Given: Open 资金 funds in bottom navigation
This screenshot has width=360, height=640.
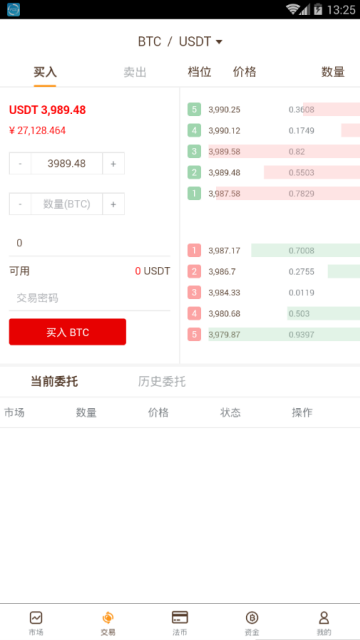Looking at the screenshot, I should [252, 623].
